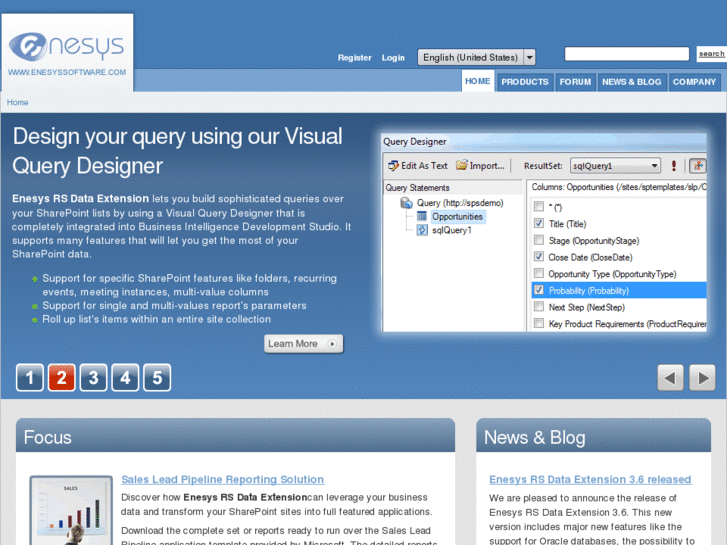Click the rightmost Query Designer toolbar icon

[697, 166]
